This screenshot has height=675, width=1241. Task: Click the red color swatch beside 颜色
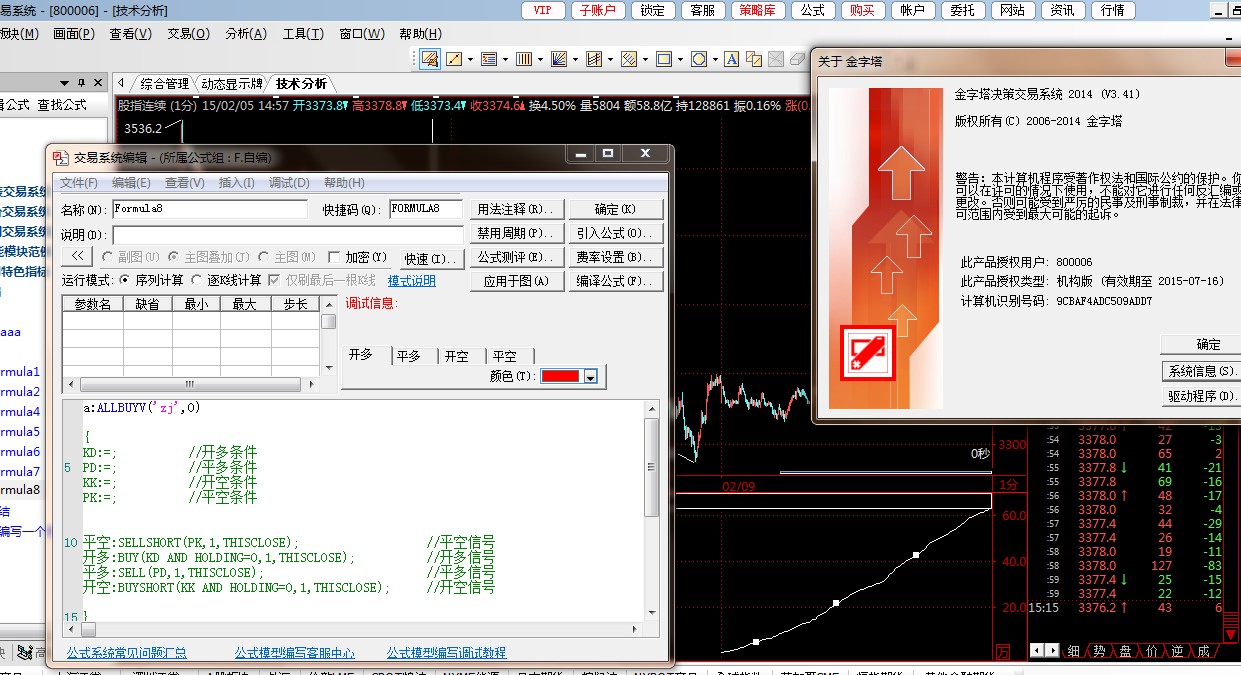(x=561, y=376)
